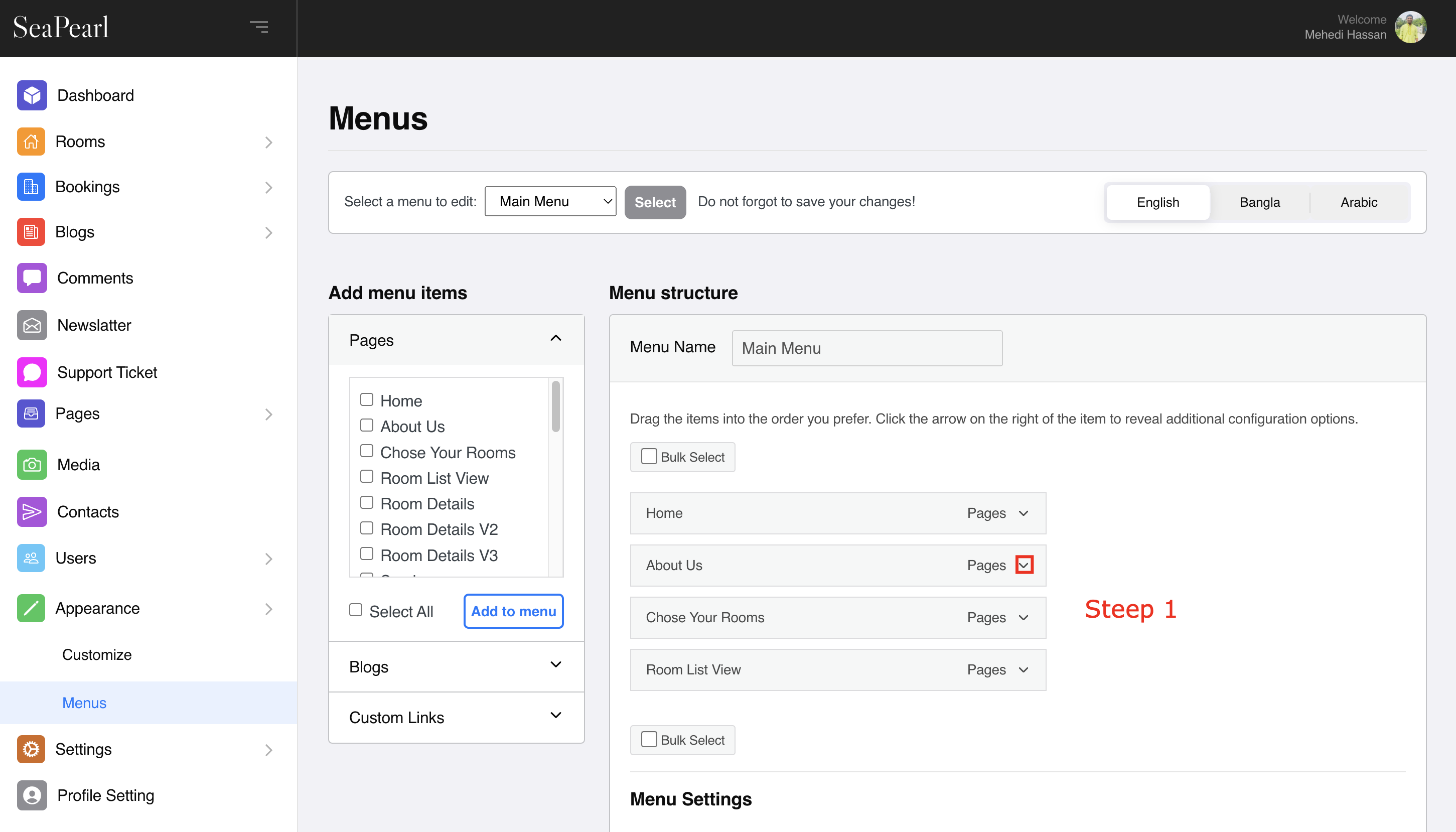Expand the Blogs sidebar chevron
This screenshot has width=1456, height=832.
(268, 232)
